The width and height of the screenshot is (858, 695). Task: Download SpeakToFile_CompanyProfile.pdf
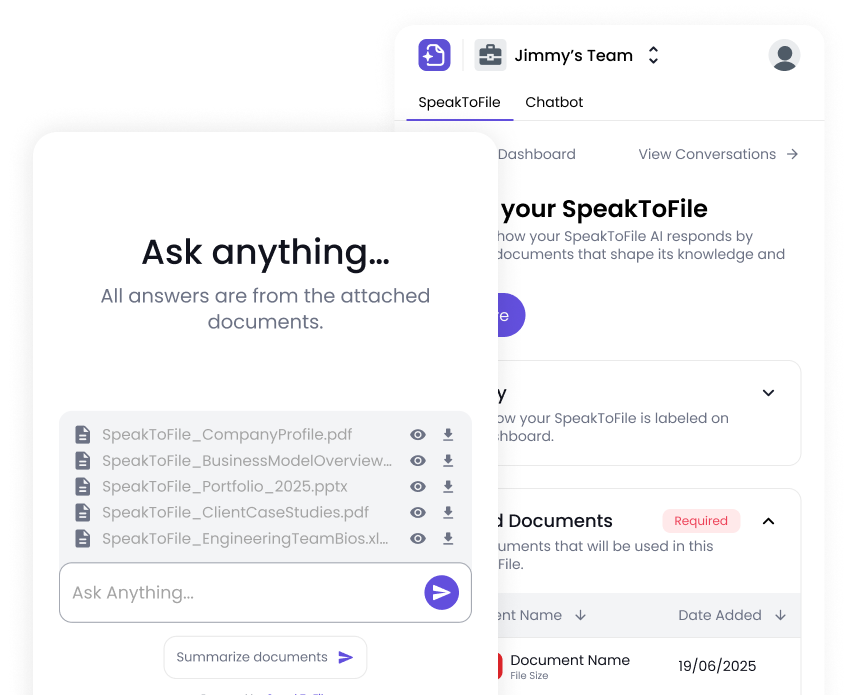[448, 435]
